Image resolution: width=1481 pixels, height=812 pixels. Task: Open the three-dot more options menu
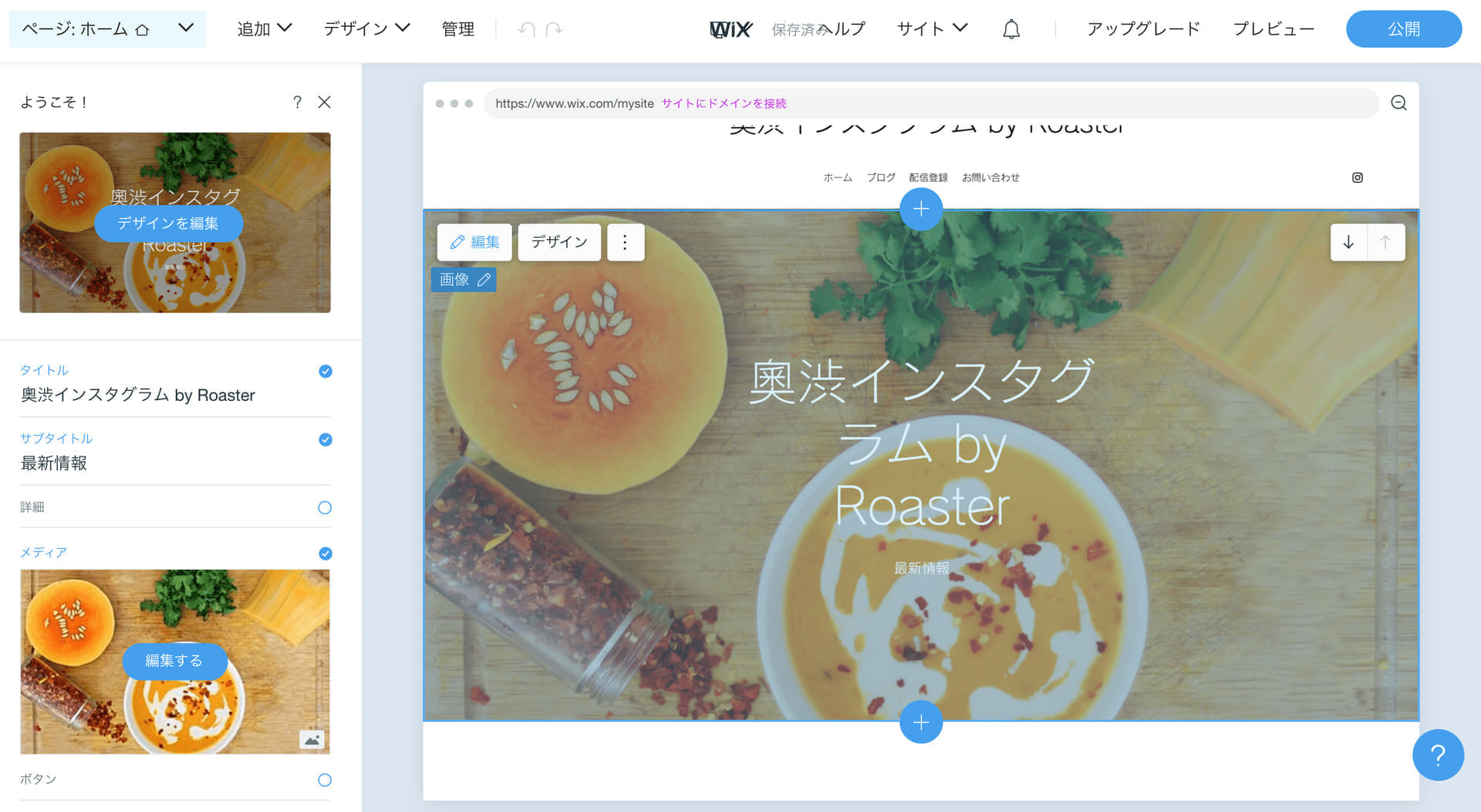[625, 242]
